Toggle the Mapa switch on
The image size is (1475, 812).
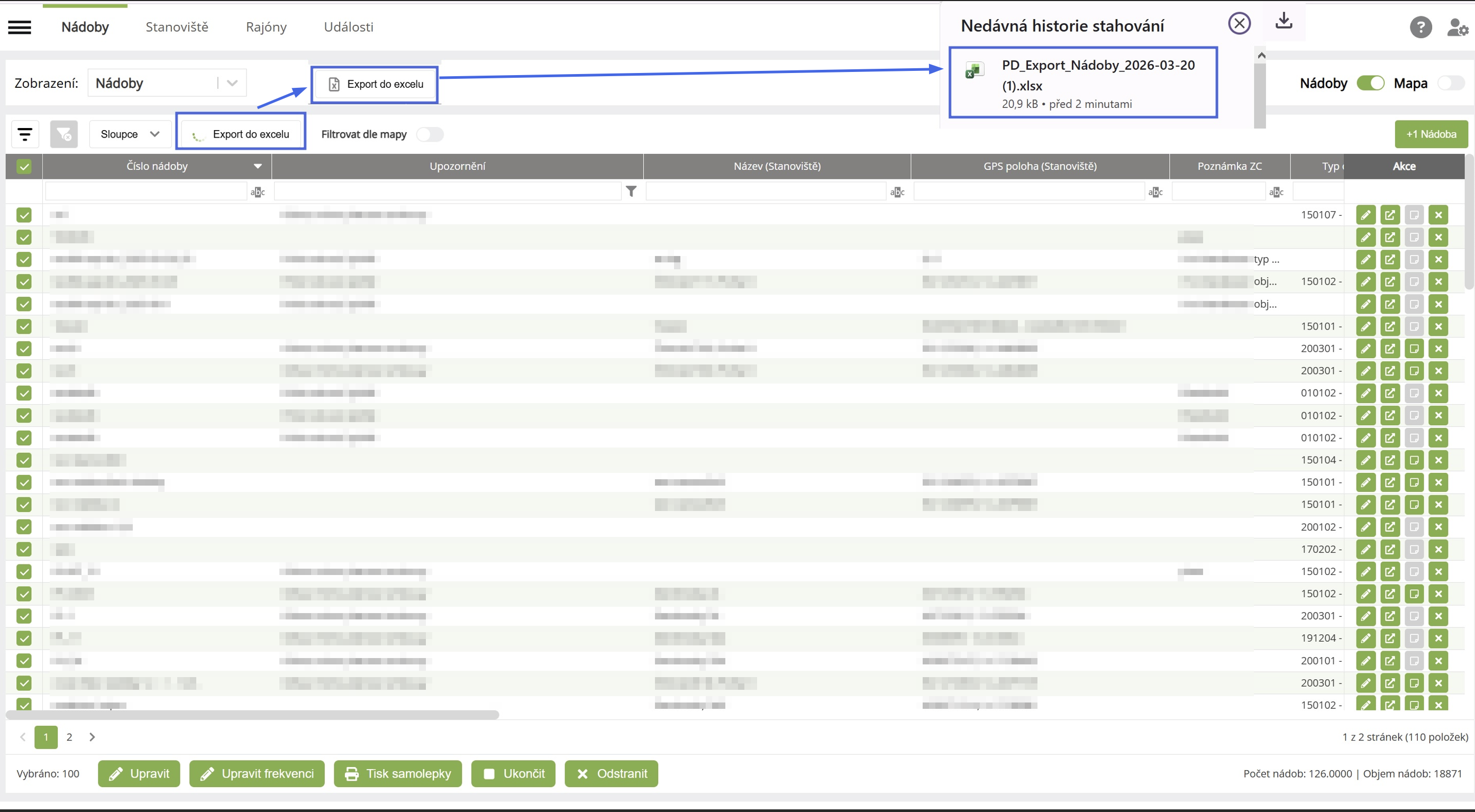coord(1450,83)
